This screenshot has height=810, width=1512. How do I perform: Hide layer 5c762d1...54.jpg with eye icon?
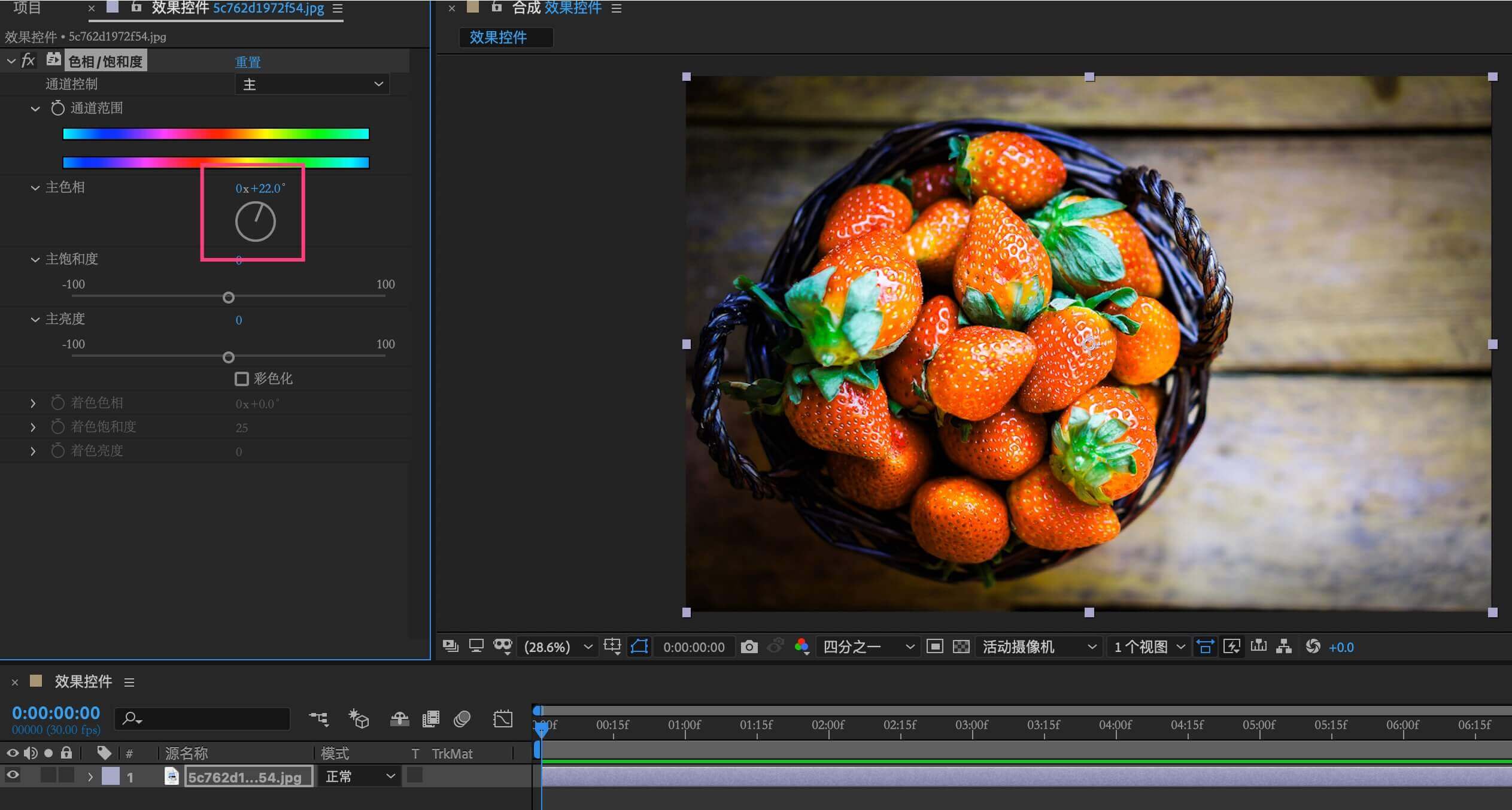[13, 776]
